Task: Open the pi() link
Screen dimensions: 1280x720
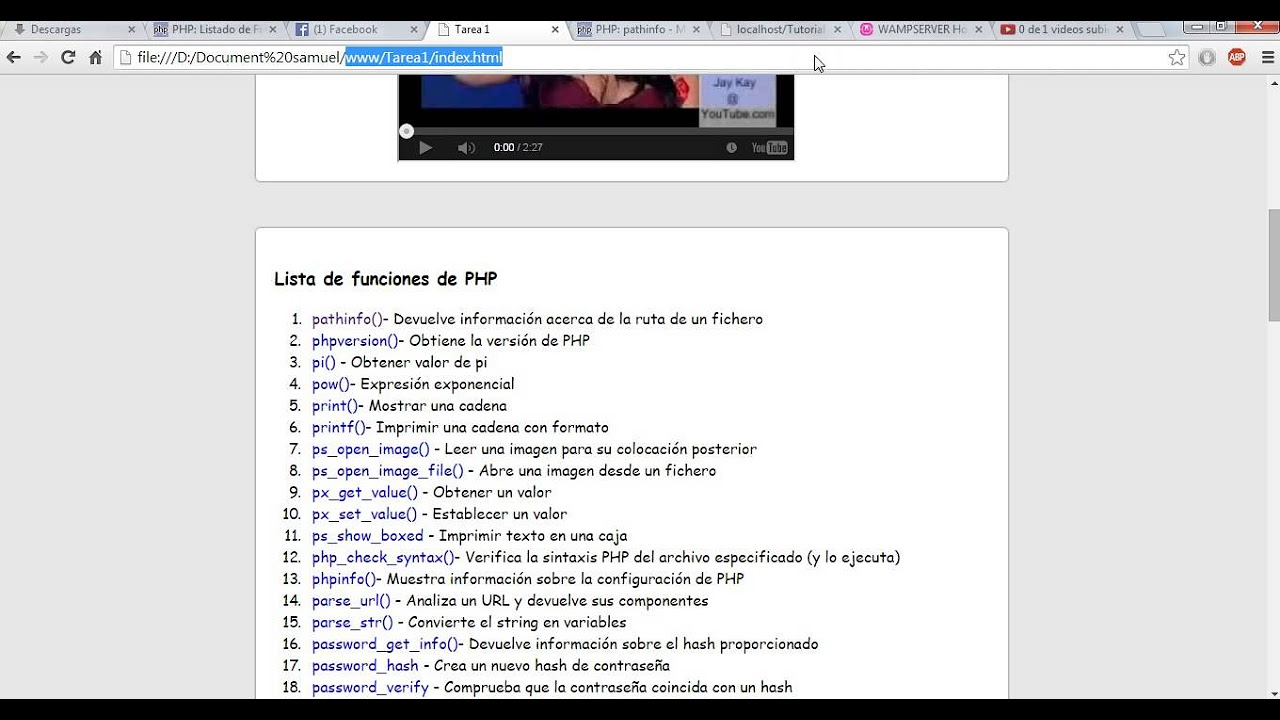Action: 324,362
